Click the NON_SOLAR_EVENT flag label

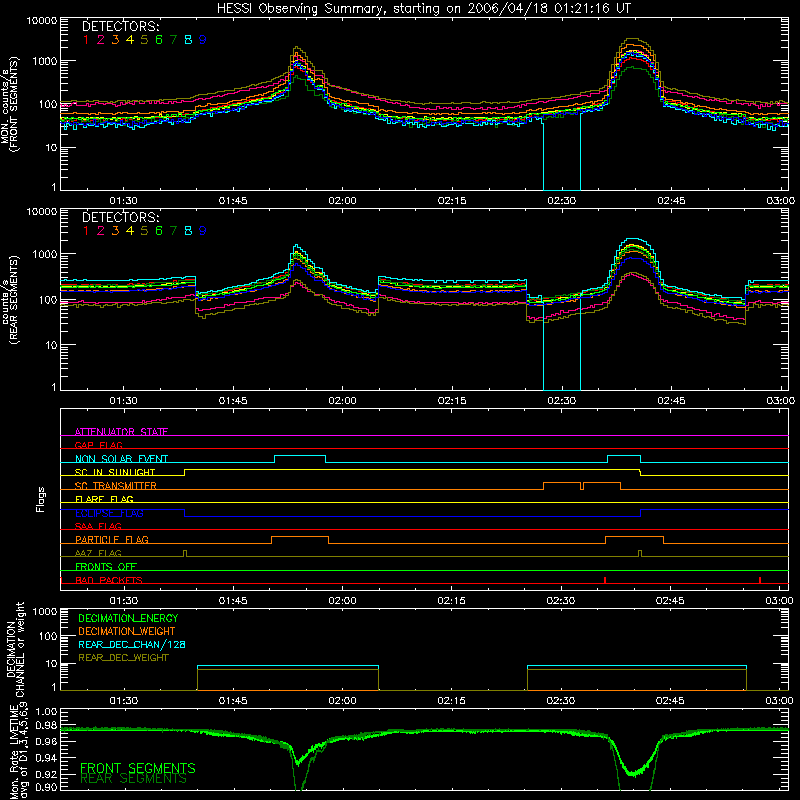pyautogui.click(x=121, y=459)
